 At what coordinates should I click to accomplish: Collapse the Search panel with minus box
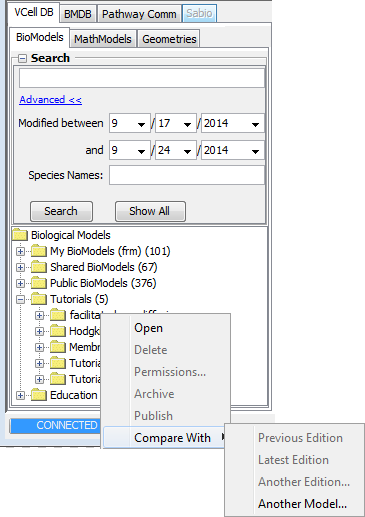pyautogui.click(x=22, y=59)
